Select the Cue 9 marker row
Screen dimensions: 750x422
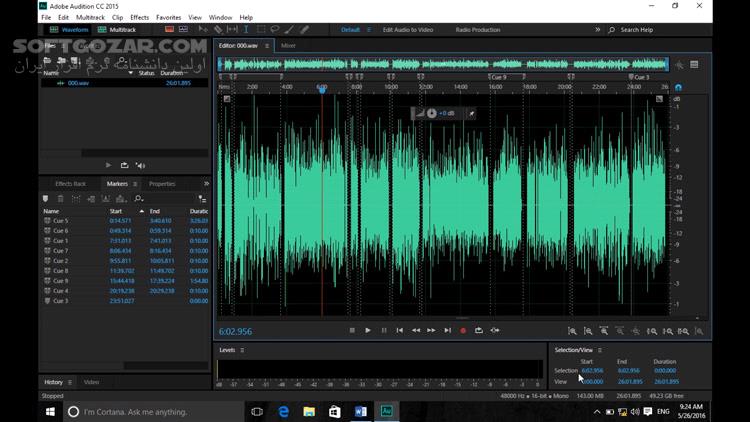click(x=125, y=281)
